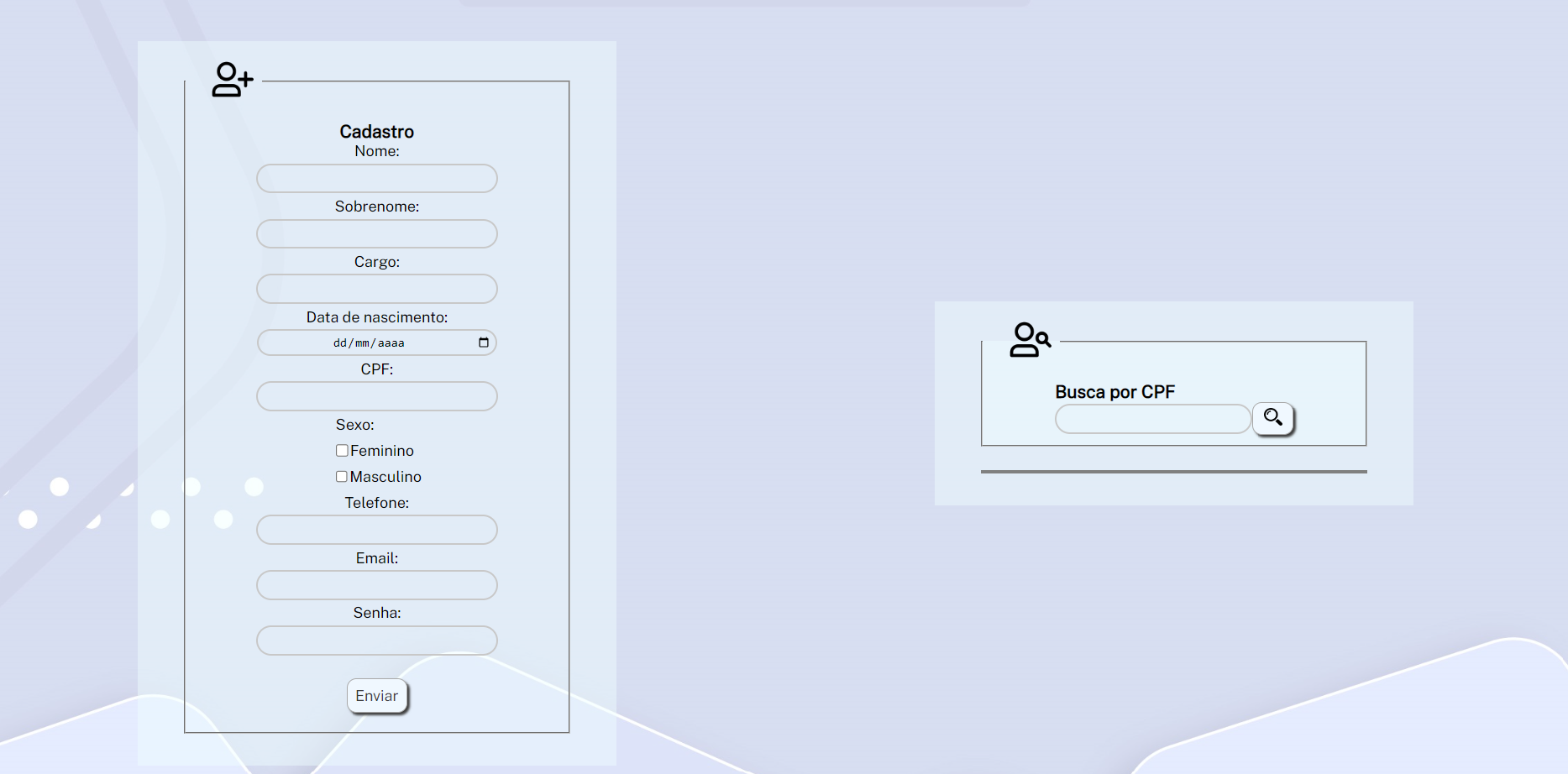Click into the Sobrenome field
The width and height of the screenshot is (1568, 774).
tap(376, 234)
